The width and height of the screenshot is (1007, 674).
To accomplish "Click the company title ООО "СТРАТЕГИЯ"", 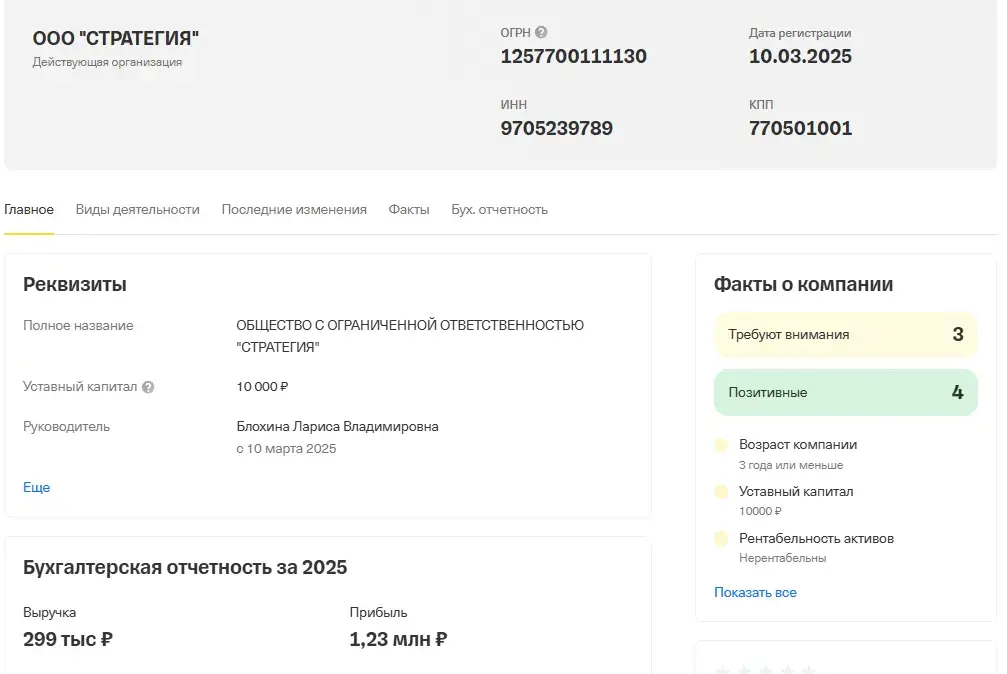I will tap(116, 39).
